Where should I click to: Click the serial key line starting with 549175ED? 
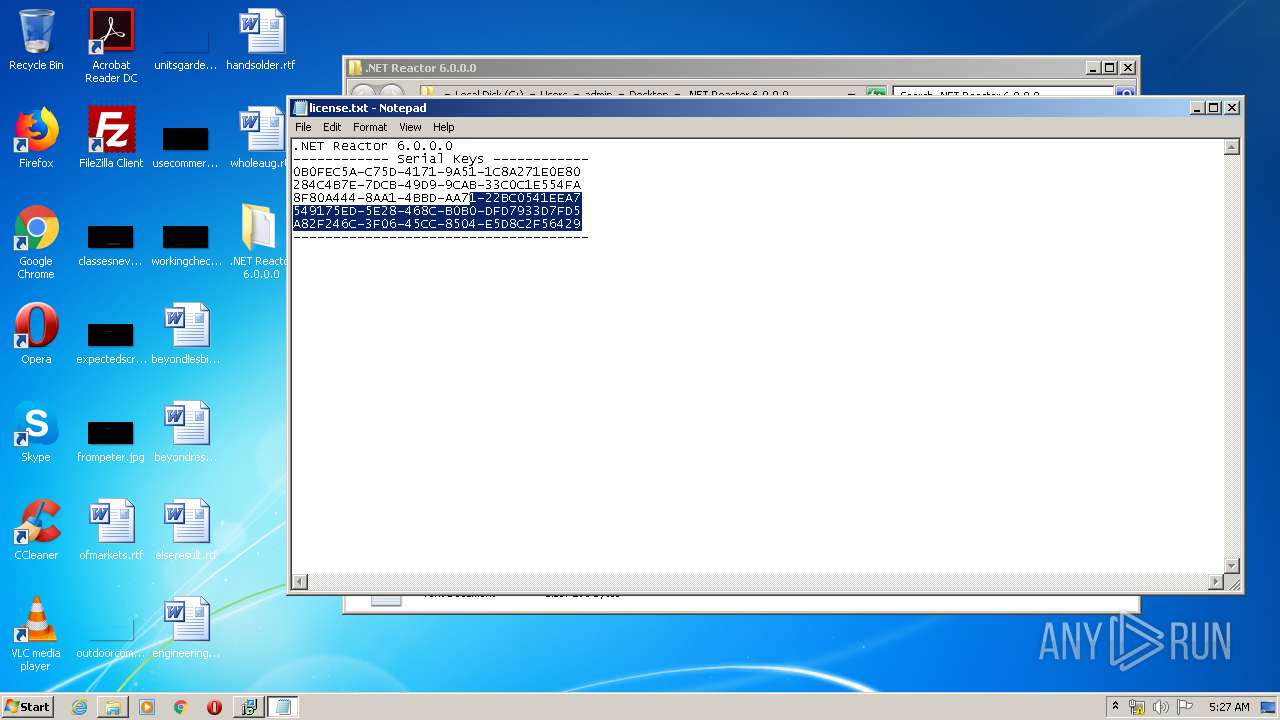pos(437,211)
